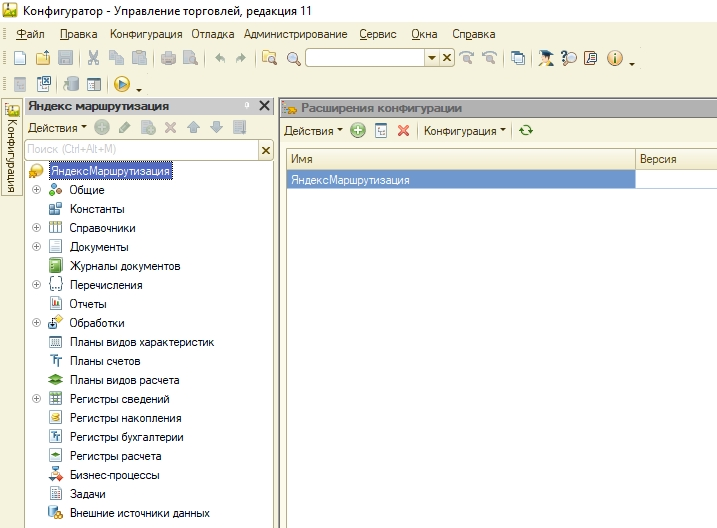Delete extension using the red X icon
Viewport: 717px width, 528px height.
403,131
